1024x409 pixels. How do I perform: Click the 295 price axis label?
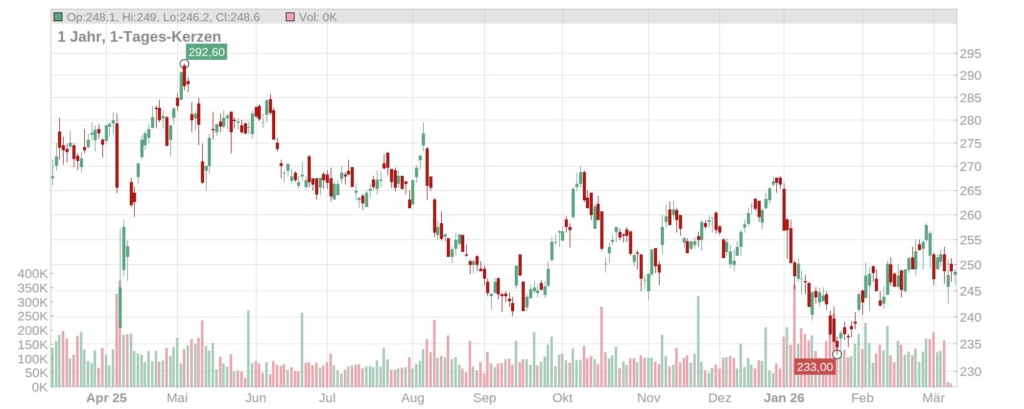point(971,54)
